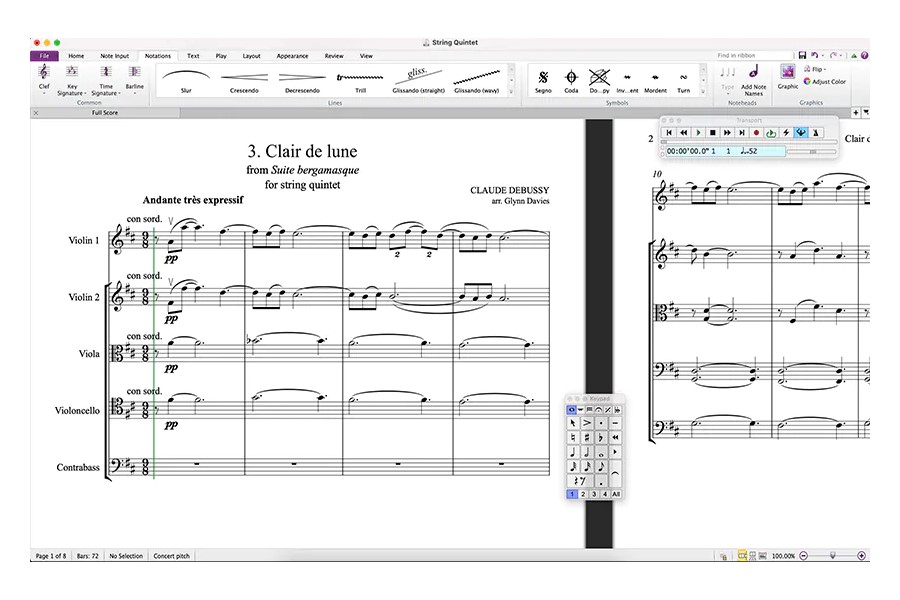
Task: Toggle Live Tempo lightning button in Transport
Action: (x=786, y=133)
